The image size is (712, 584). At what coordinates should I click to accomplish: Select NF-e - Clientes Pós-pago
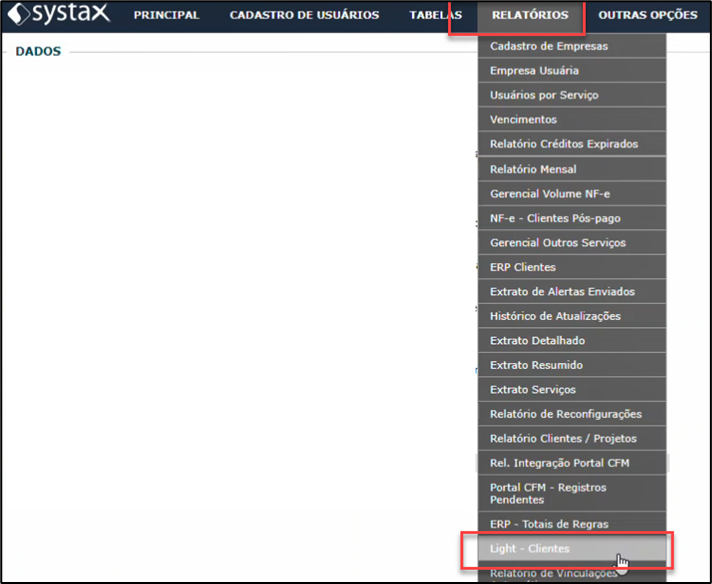pyautogui.click(x=572, y=218)
